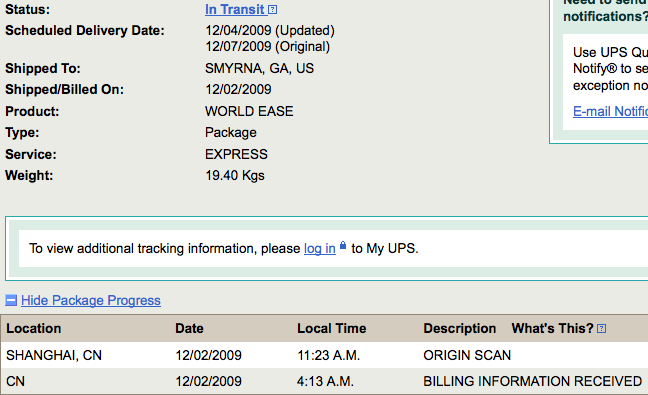Click the 12/04/2009 (Updated) delivery date

270,31
